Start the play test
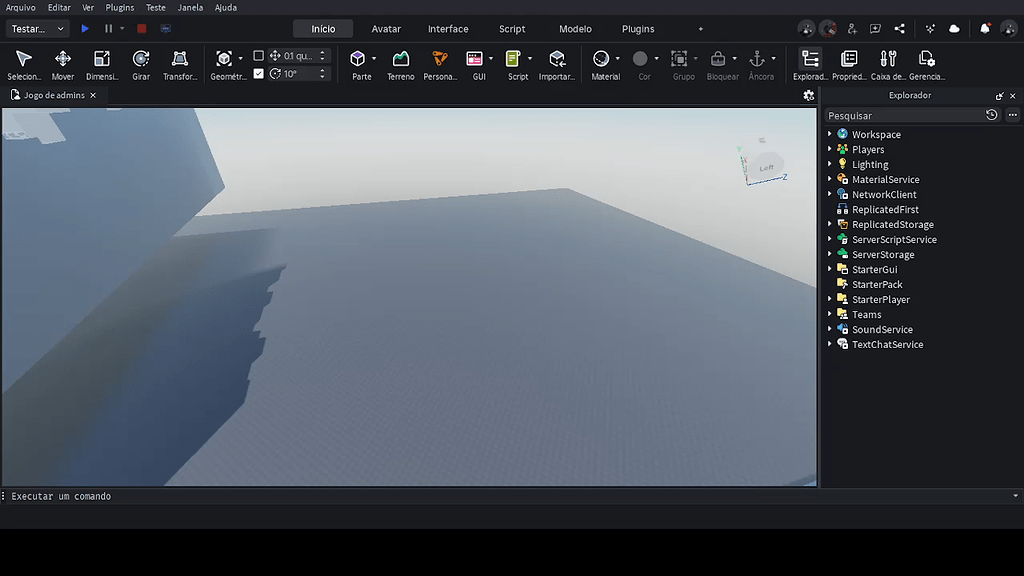 pos(85,29)
